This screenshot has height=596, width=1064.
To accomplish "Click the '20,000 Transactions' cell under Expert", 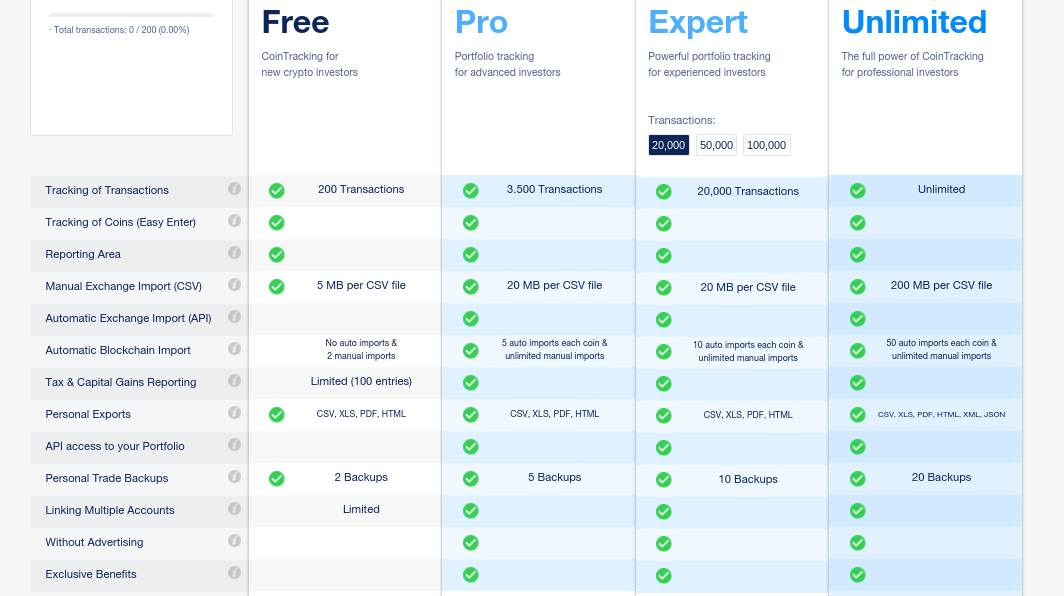I will 748,191.
